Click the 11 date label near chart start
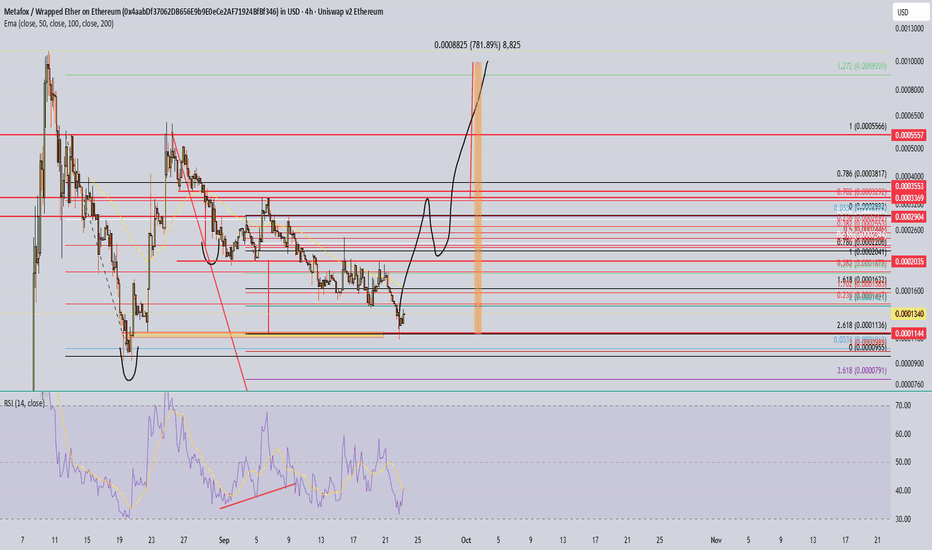This screenshot has width=932, height=550. click(55, 540)
